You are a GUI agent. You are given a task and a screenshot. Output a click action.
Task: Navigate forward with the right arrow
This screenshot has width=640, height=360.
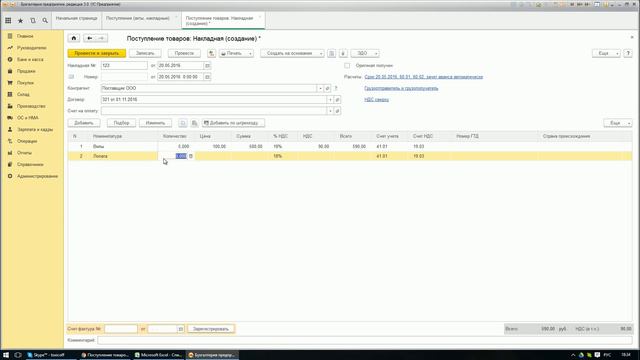[x=102, y=38]
